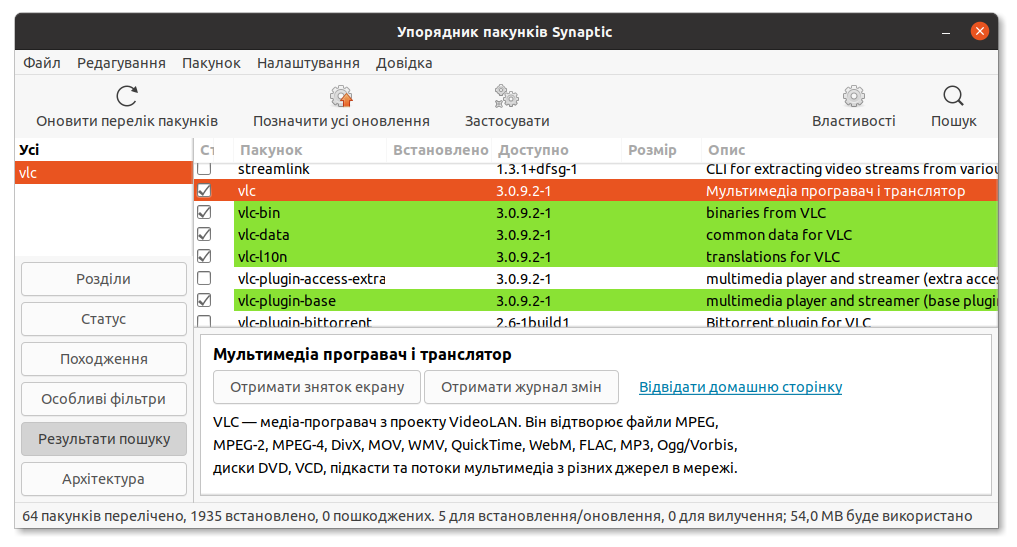
Task: Select the vlc-plugin-bittorrent package name
Action: (305, 321)
